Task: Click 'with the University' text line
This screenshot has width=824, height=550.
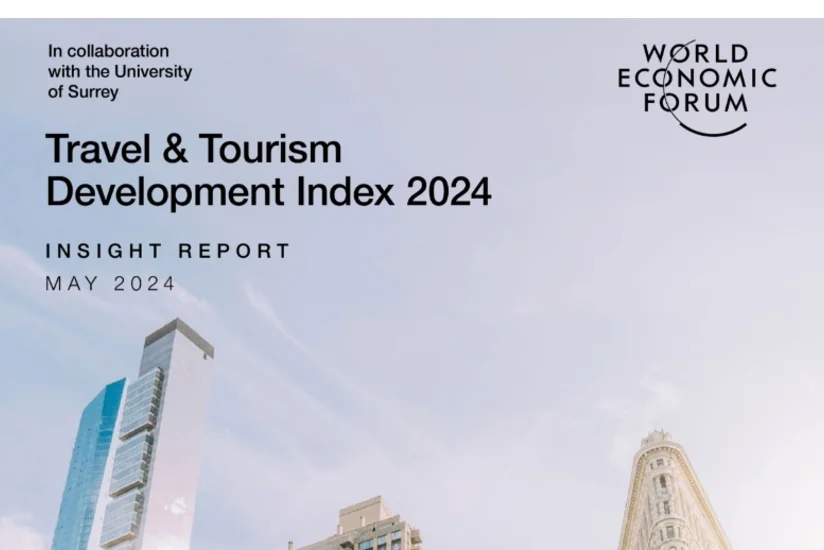Action: tap(120, 71)
